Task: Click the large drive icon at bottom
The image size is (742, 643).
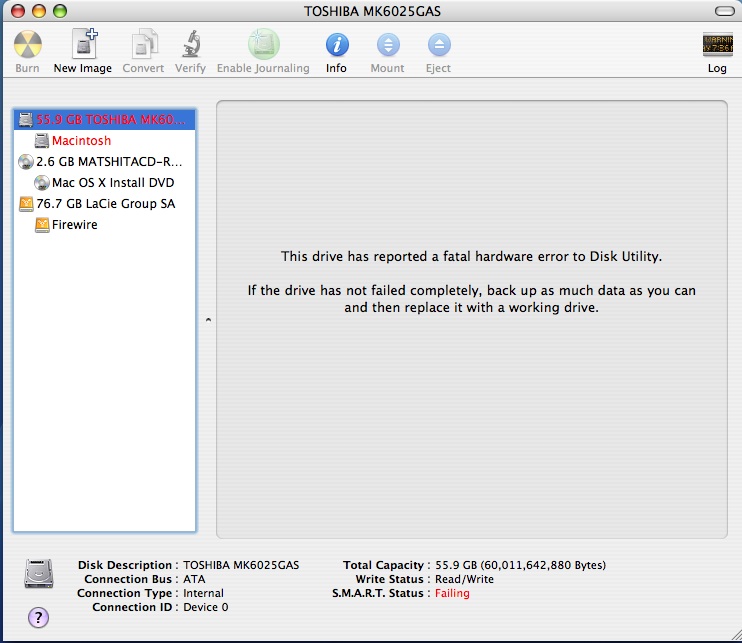Action: tap(39, 573)
